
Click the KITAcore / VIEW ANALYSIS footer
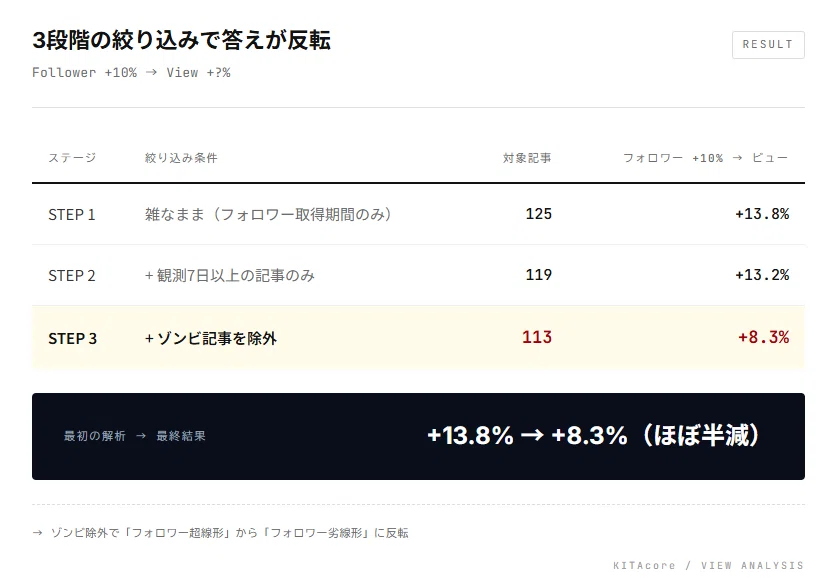[x=708, y=565]
